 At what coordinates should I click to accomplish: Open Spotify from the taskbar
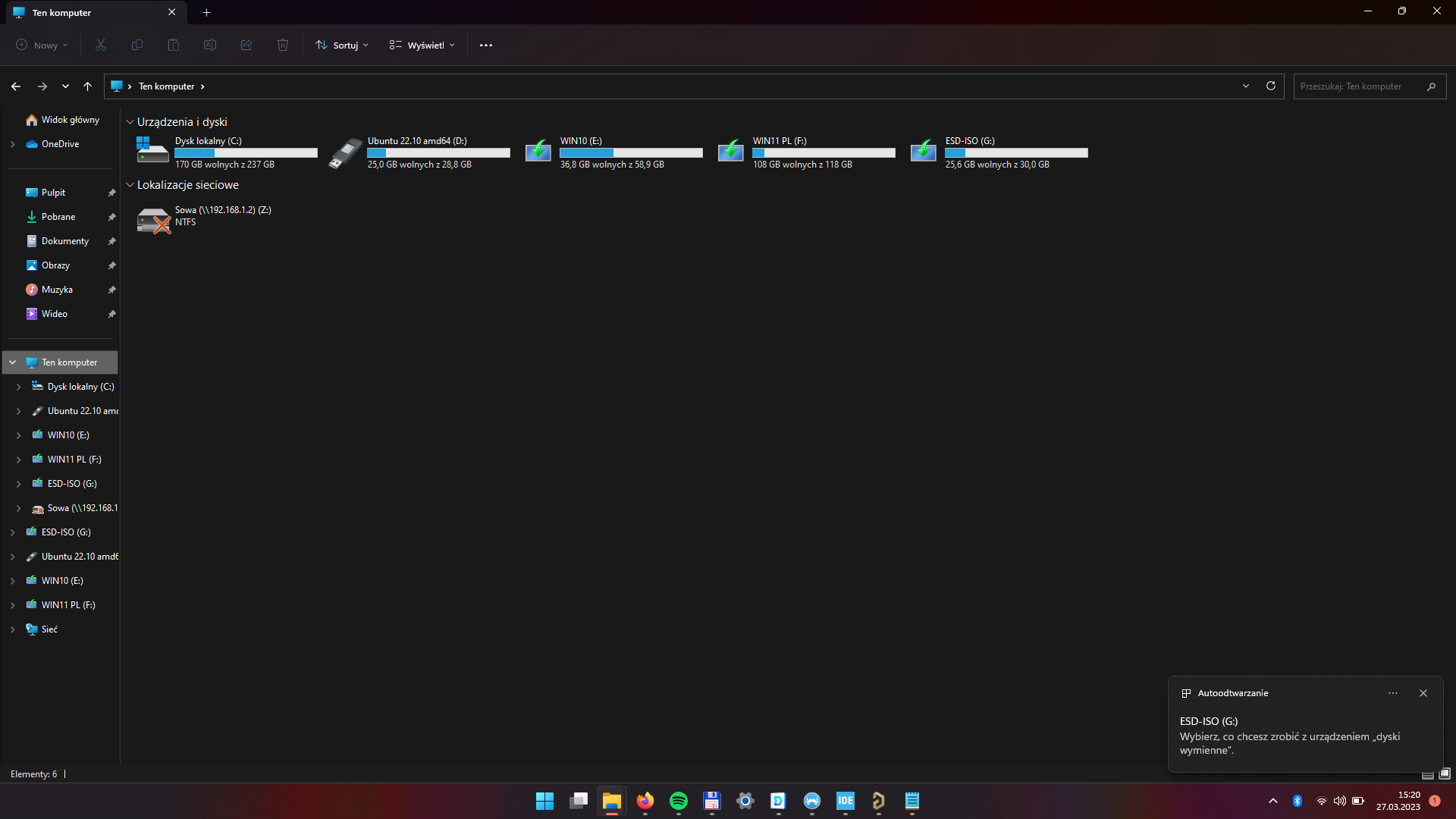pyautogui.click(x=678, y=801)
